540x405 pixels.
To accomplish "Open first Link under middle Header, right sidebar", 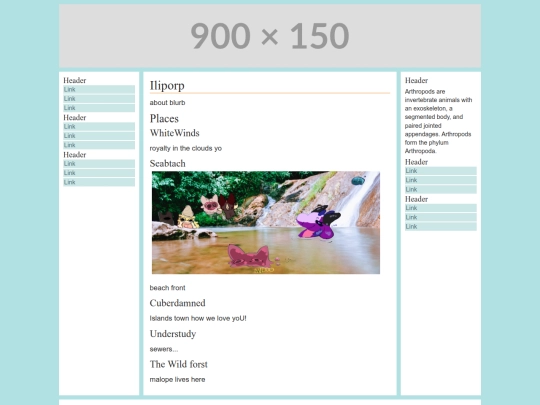I will point(441,171).
